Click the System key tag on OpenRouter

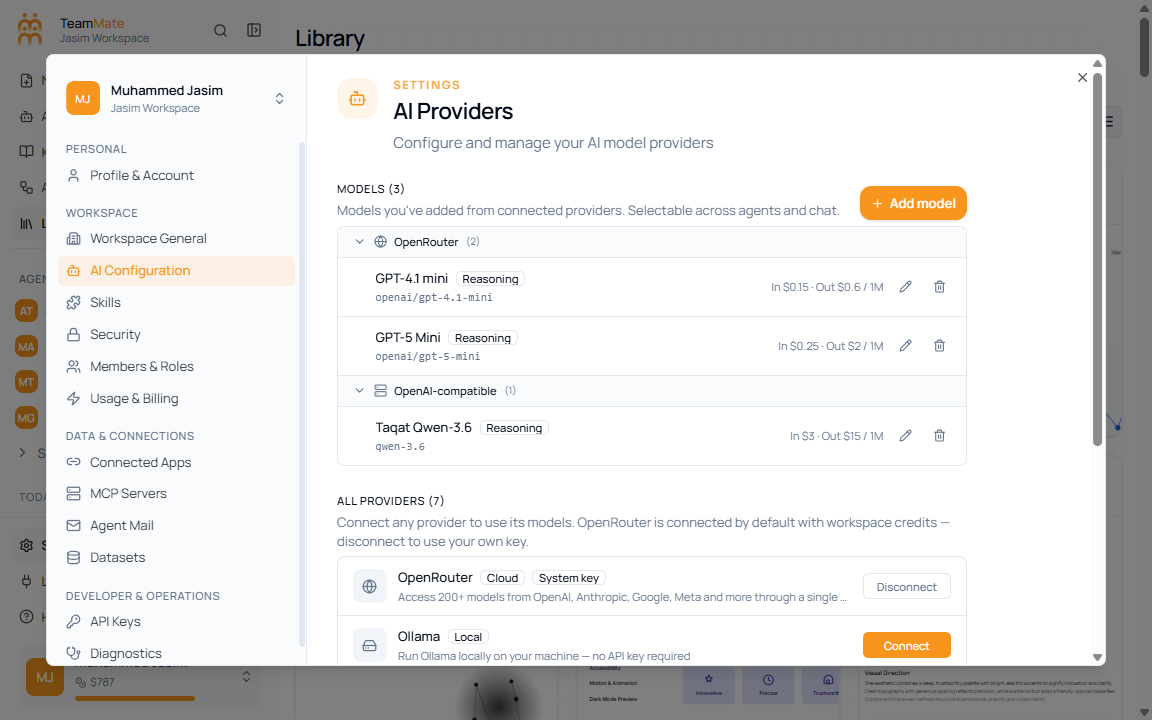pos(569,578)
